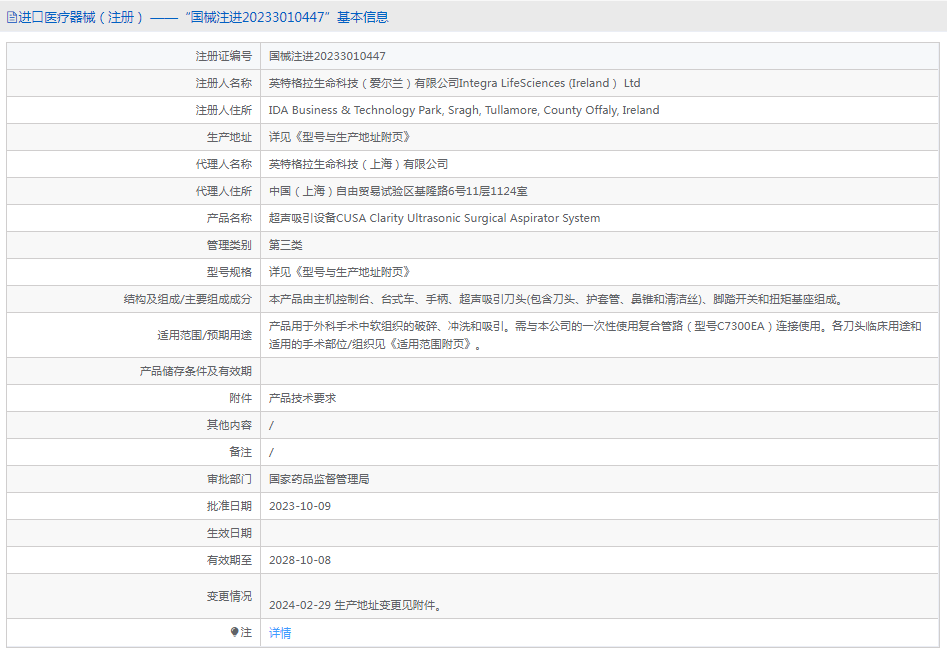
Task: Click the 附件 label
Action: [240, 399]
